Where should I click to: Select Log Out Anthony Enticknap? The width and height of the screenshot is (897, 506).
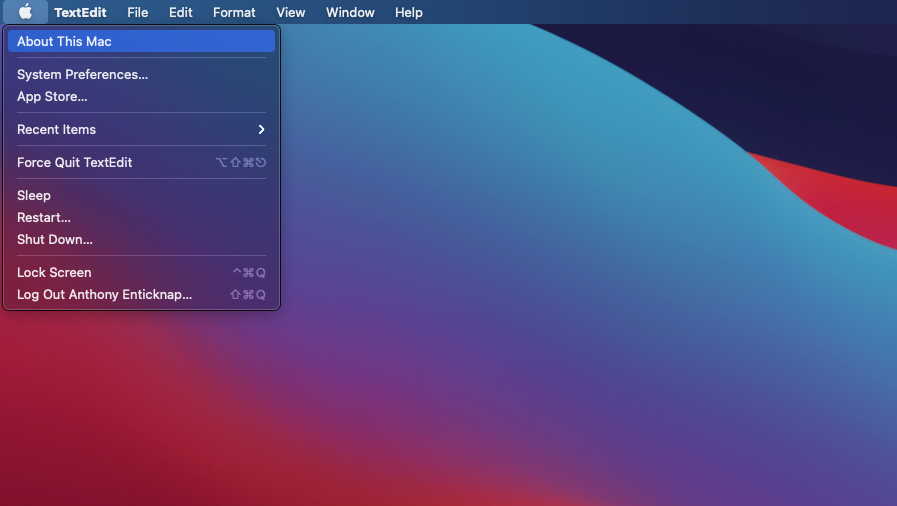141,294
